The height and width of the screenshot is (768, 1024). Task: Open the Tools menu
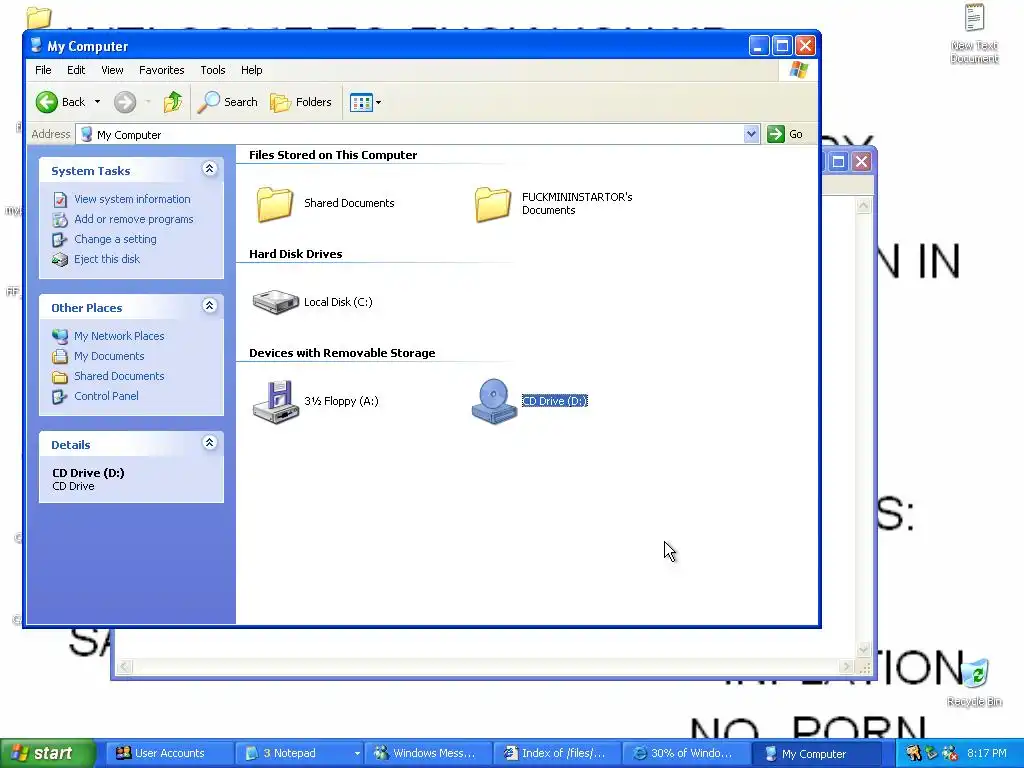[x=212, y=70]
